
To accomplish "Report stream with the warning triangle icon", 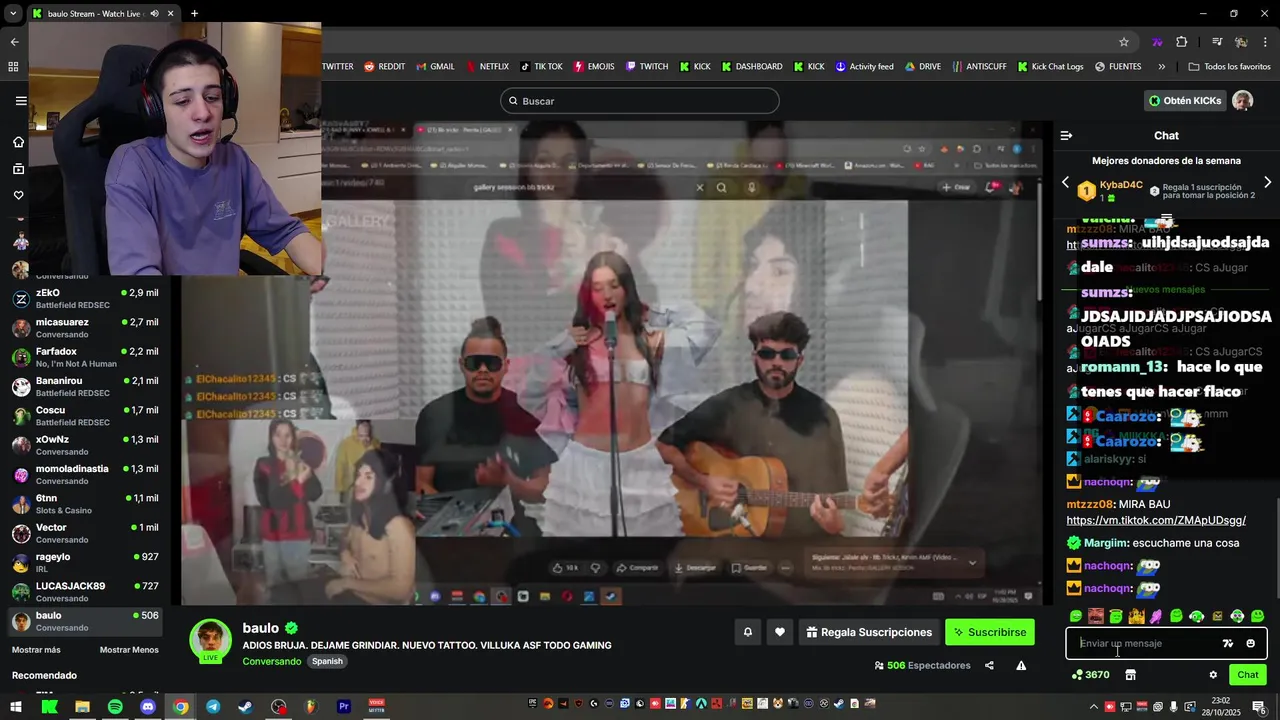I will tap(1021, 665).
